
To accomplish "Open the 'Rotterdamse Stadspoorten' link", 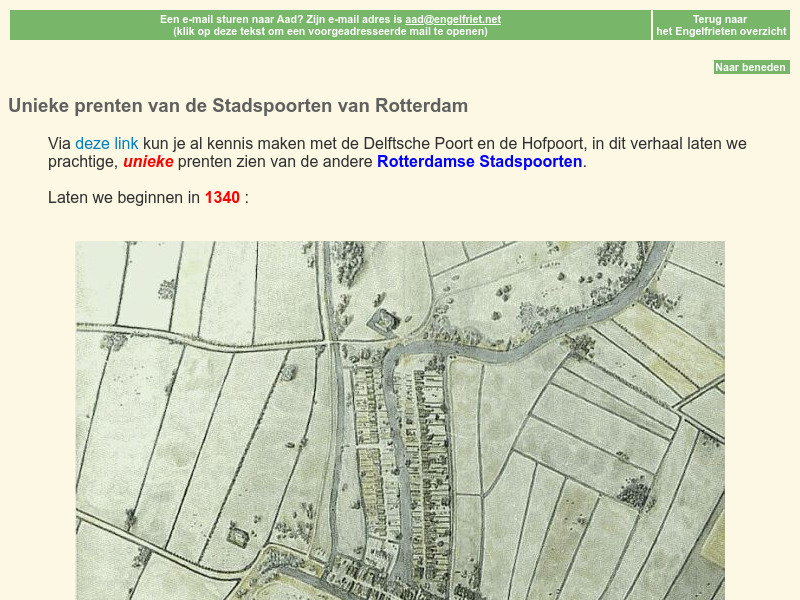I will coord(477,161).
